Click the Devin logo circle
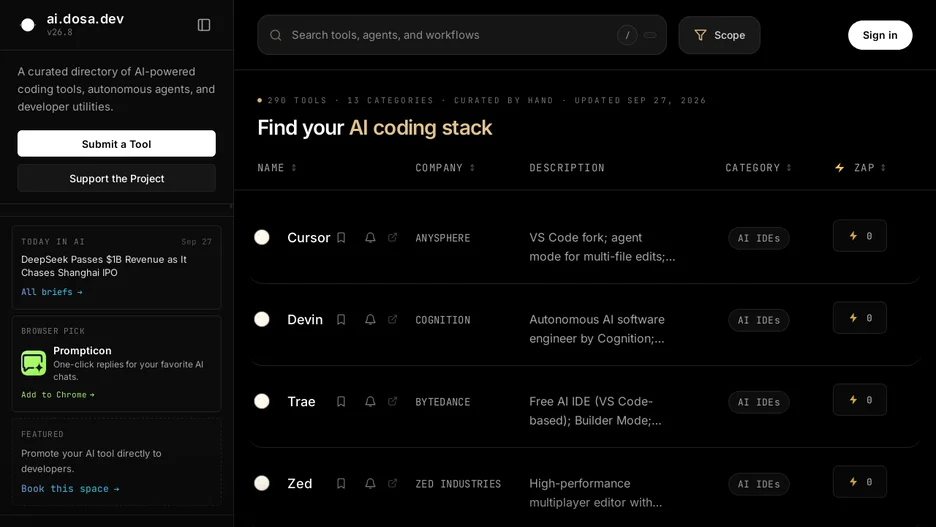936x527 pixels. click(261, 319)
